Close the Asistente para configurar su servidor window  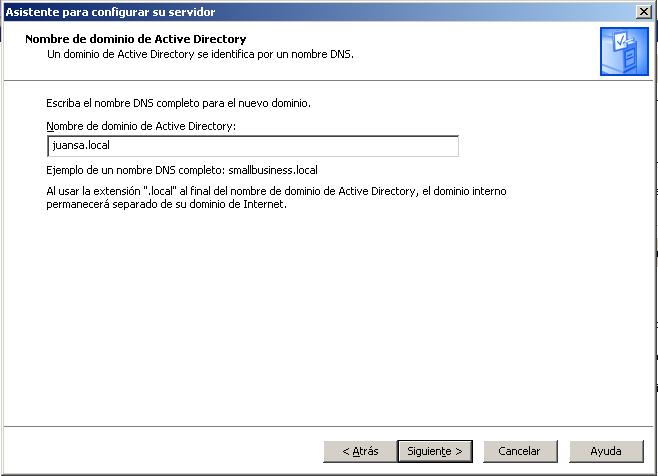(643, 12)
